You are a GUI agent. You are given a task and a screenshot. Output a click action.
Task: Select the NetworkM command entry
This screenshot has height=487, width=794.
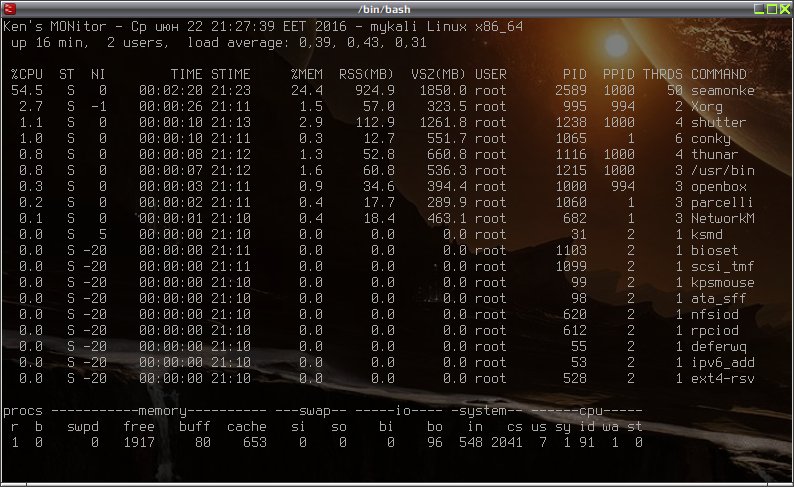coord(723,219)
